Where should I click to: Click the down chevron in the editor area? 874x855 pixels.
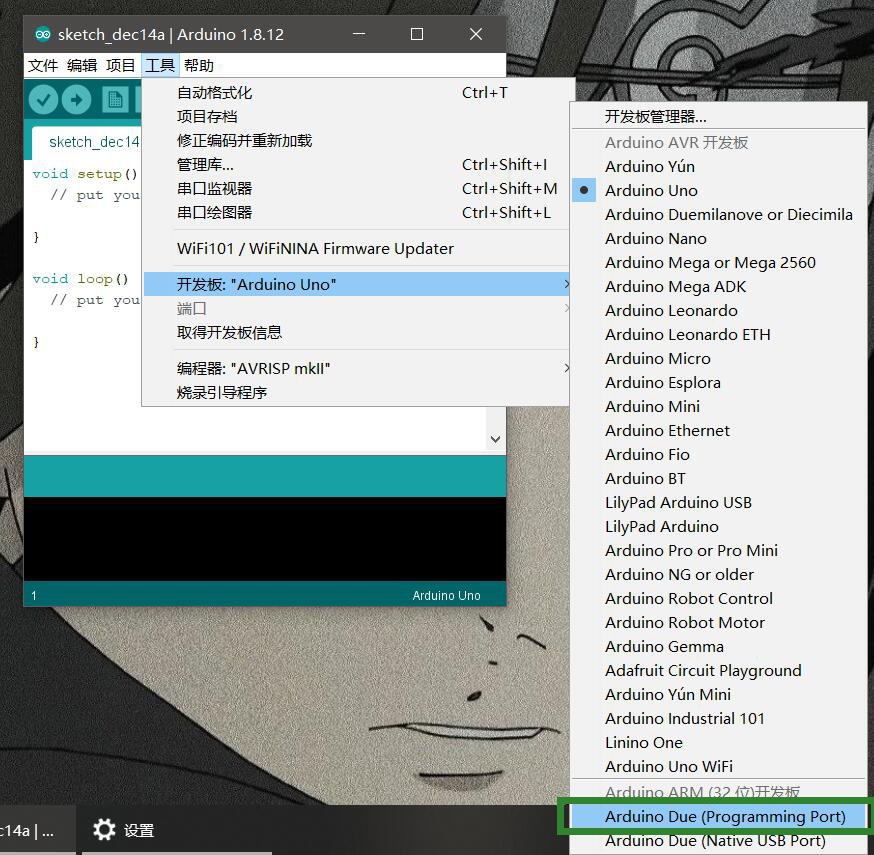495,438
